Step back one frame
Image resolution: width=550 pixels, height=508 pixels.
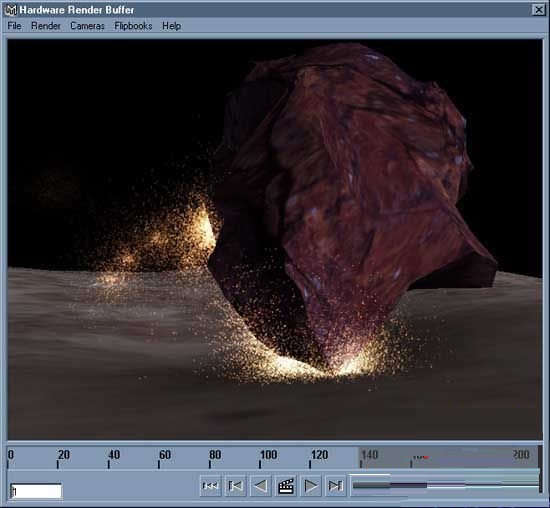click(235, 486)
